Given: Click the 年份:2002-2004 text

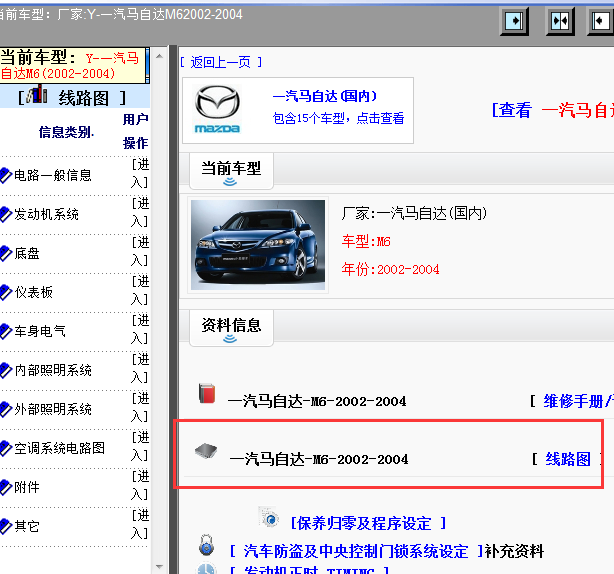Looking at the screenshot, I should tap(390, 269).
